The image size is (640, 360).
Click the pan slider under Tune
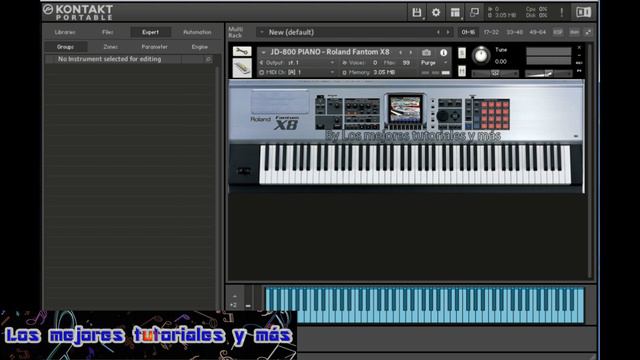(x=495, y=73)
